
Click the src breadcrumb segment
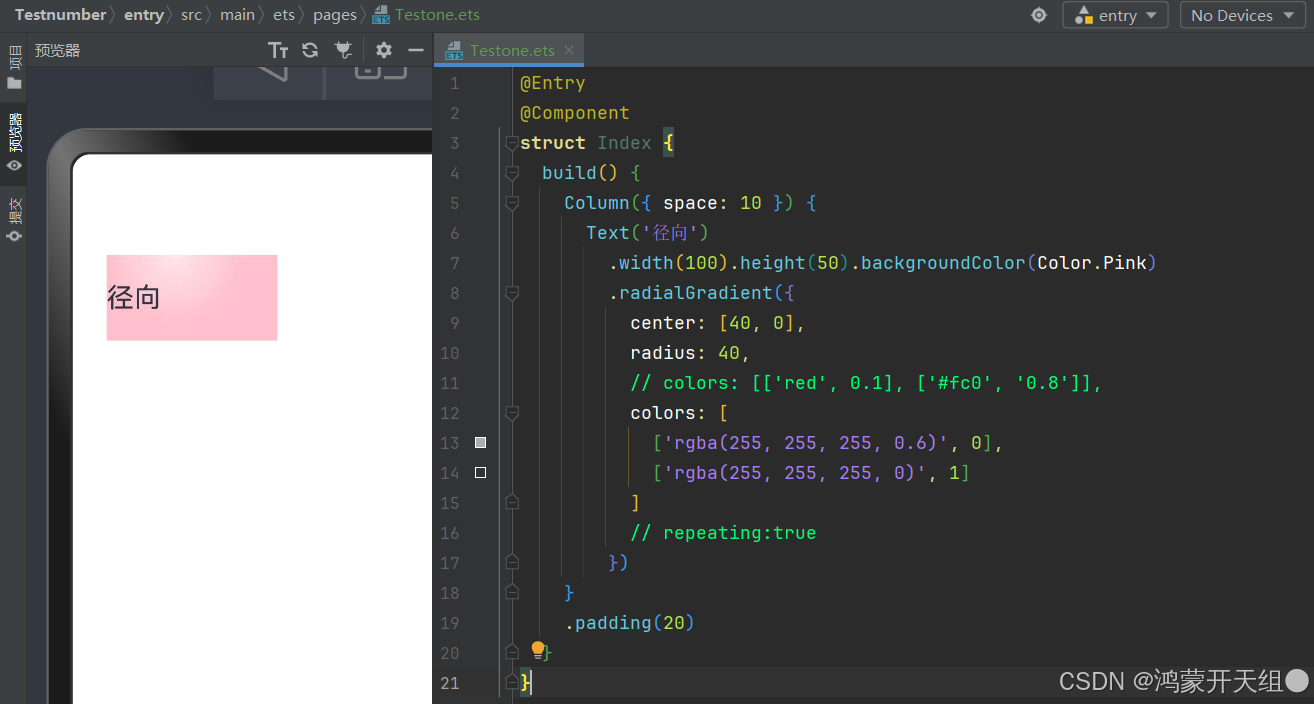[191, 15]
